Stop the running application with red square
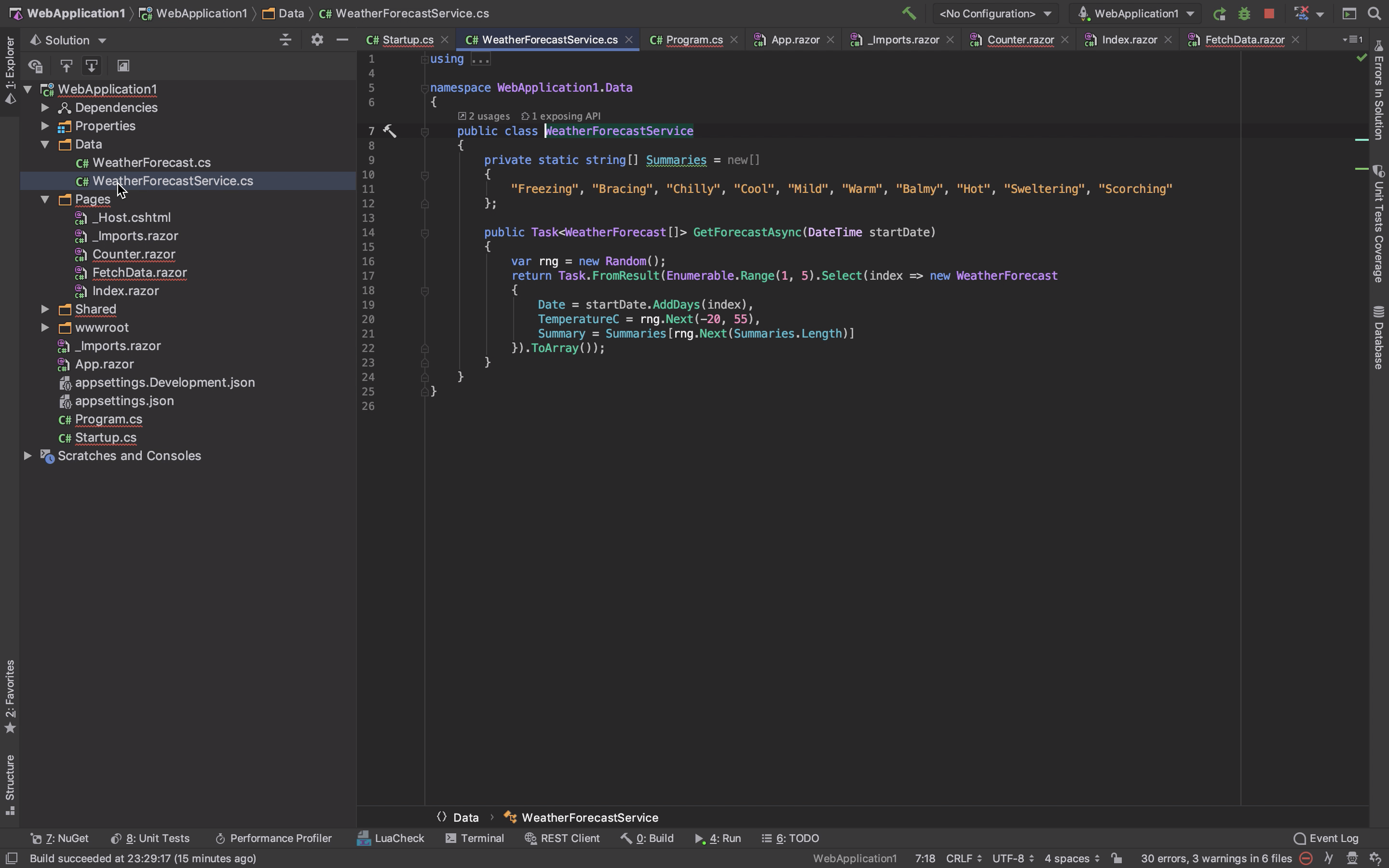The height and width of the screenshot is (868, 1389). tap(1269, 13)
